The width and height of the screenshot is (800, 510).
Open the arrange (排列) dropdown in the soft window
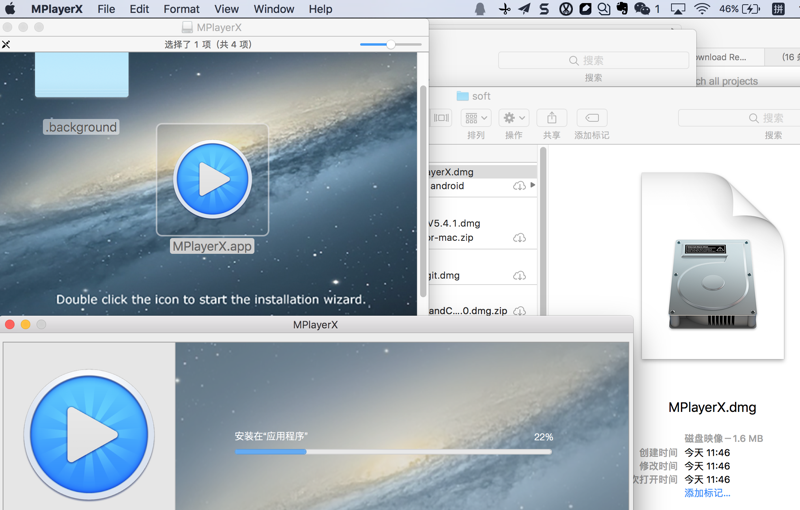476,118
